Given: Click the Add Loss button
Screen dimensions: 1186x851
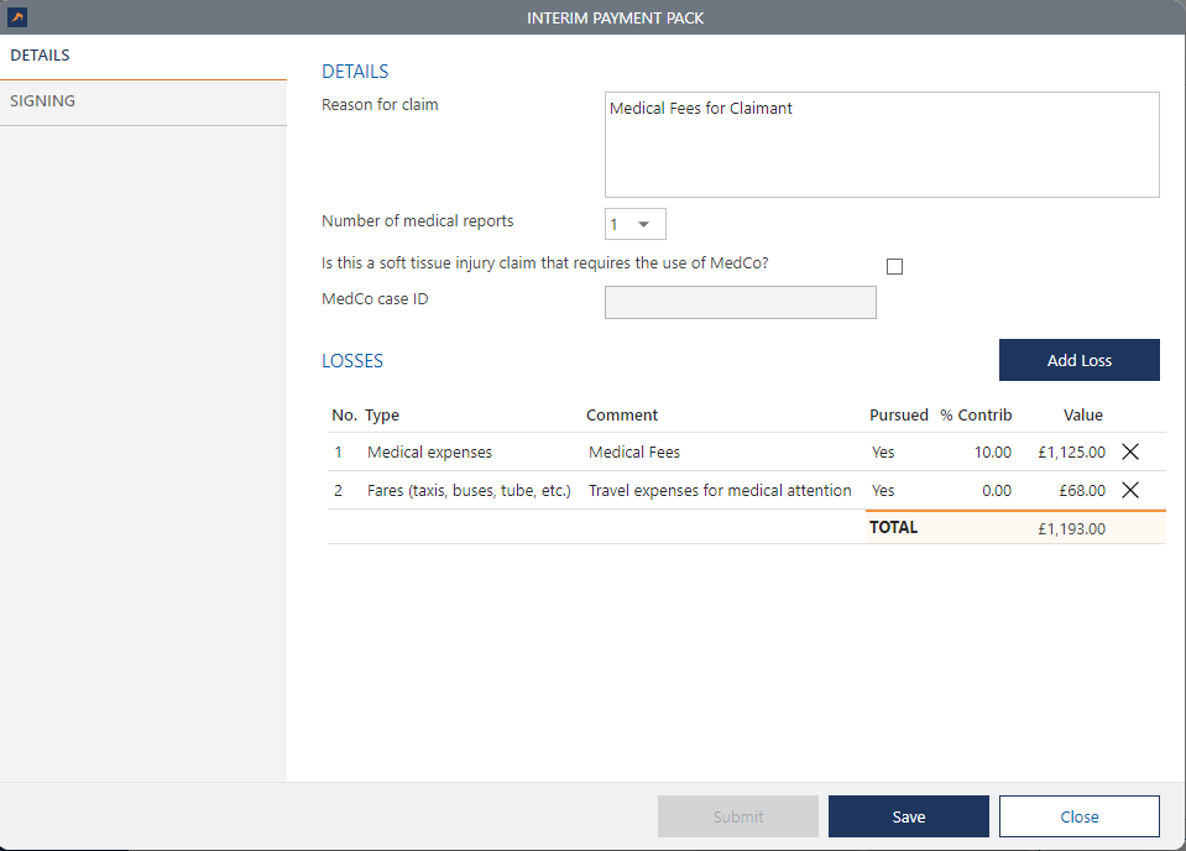Looking at the screenshot, I should 1079,360.
